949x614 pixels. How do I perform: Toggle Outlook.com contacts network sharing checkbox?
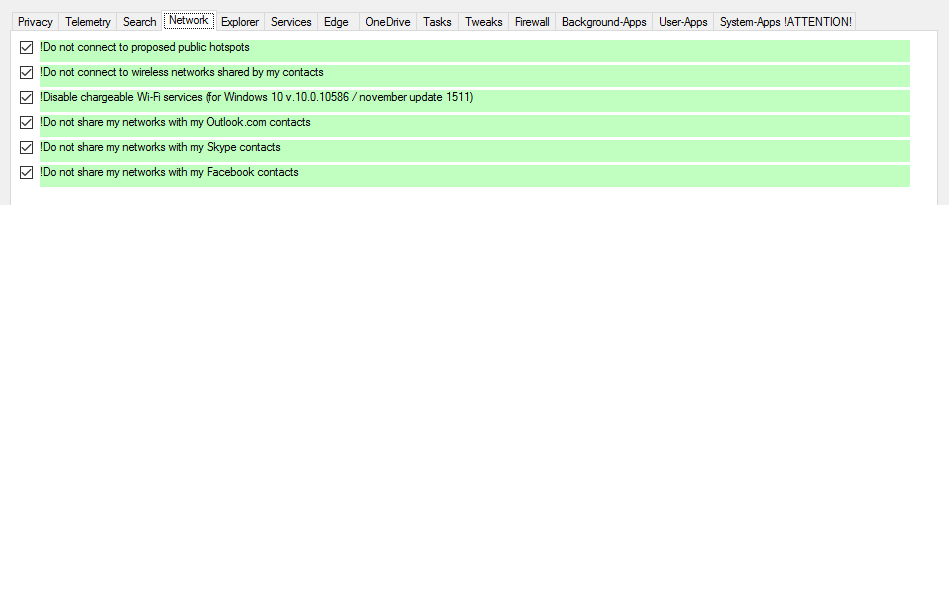[x=26, y=122]
